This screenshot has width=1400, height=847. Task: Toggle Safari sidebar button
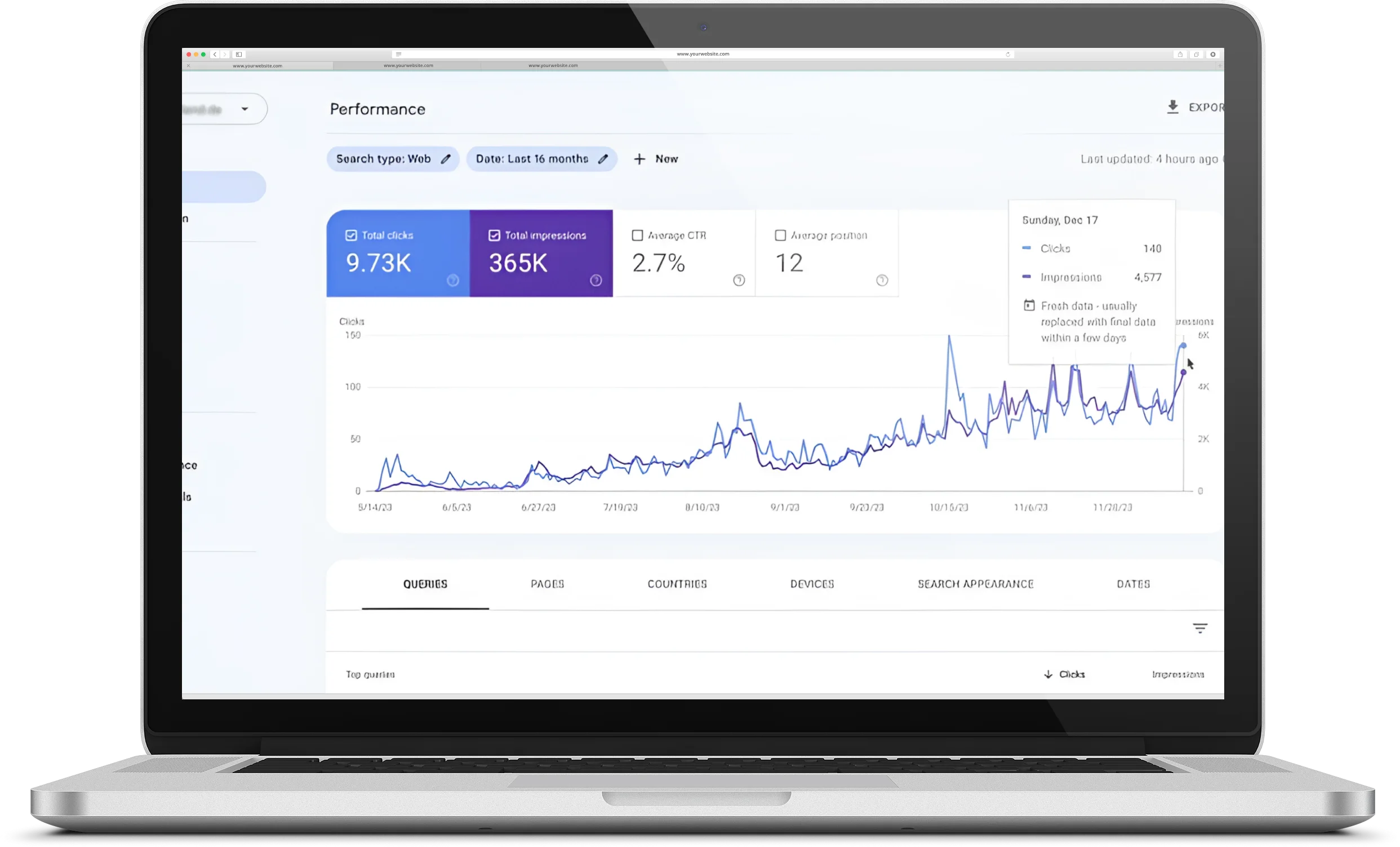point(239,55)
